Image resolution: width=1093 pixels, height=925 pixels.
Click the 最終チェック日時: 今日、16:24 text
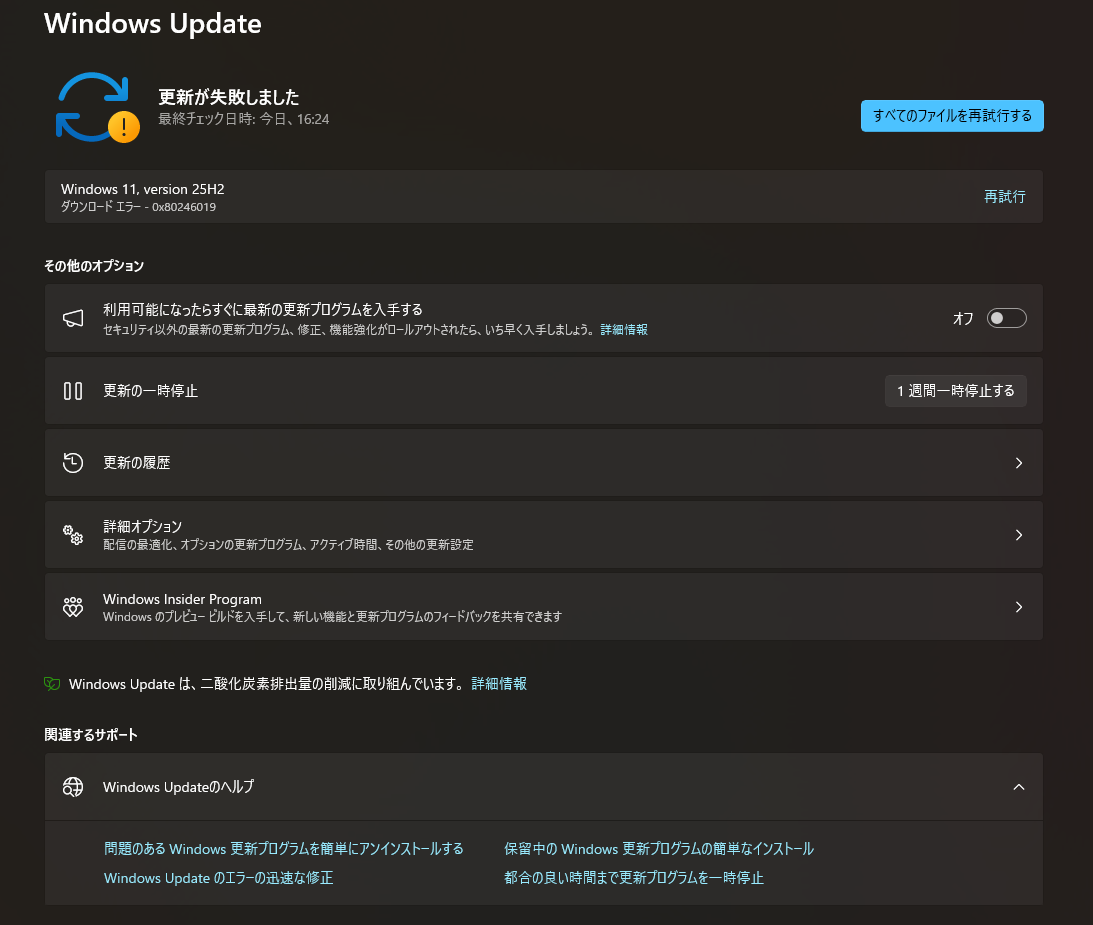(243, 119)
